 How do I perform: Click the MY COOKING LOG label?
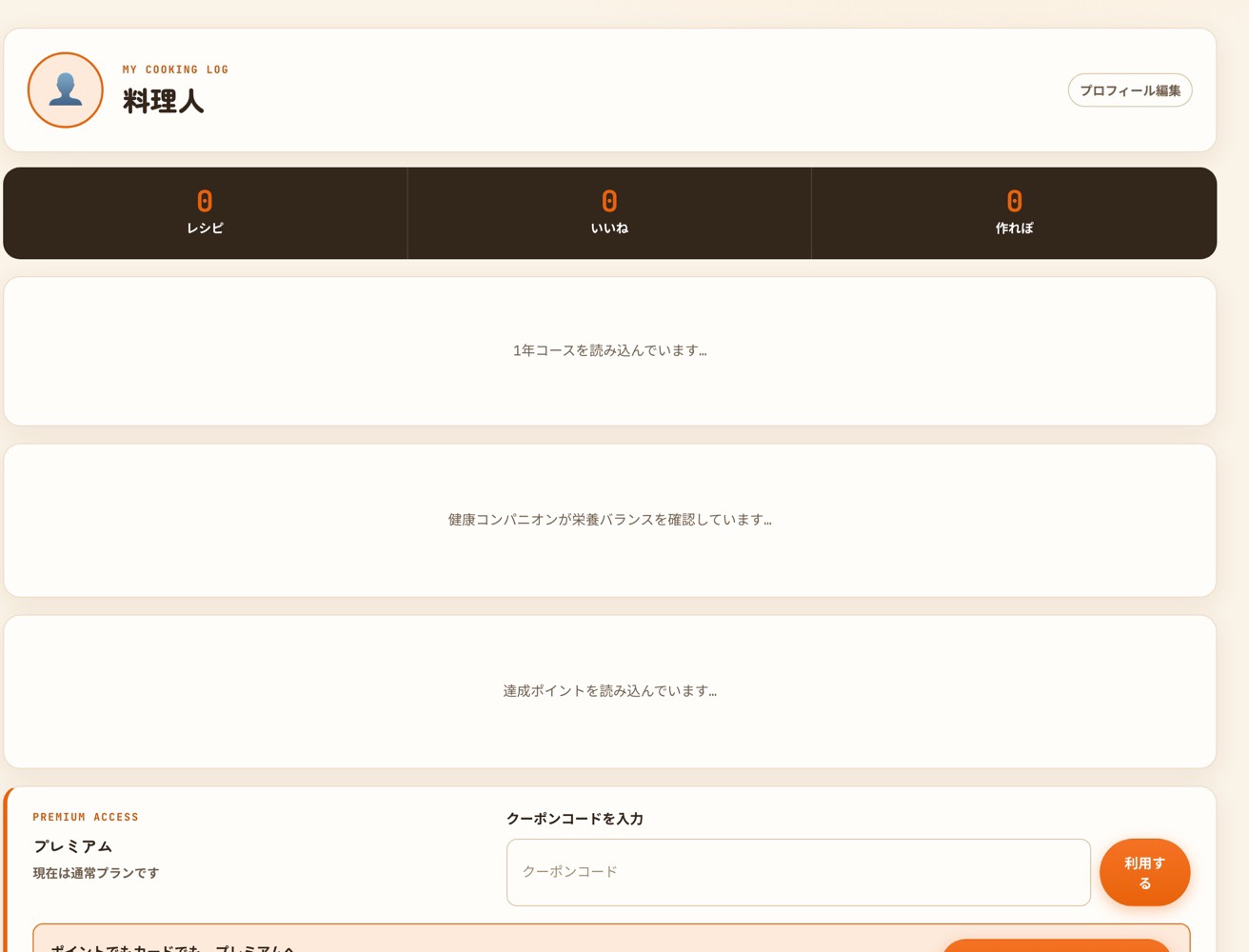click(175, 69)
